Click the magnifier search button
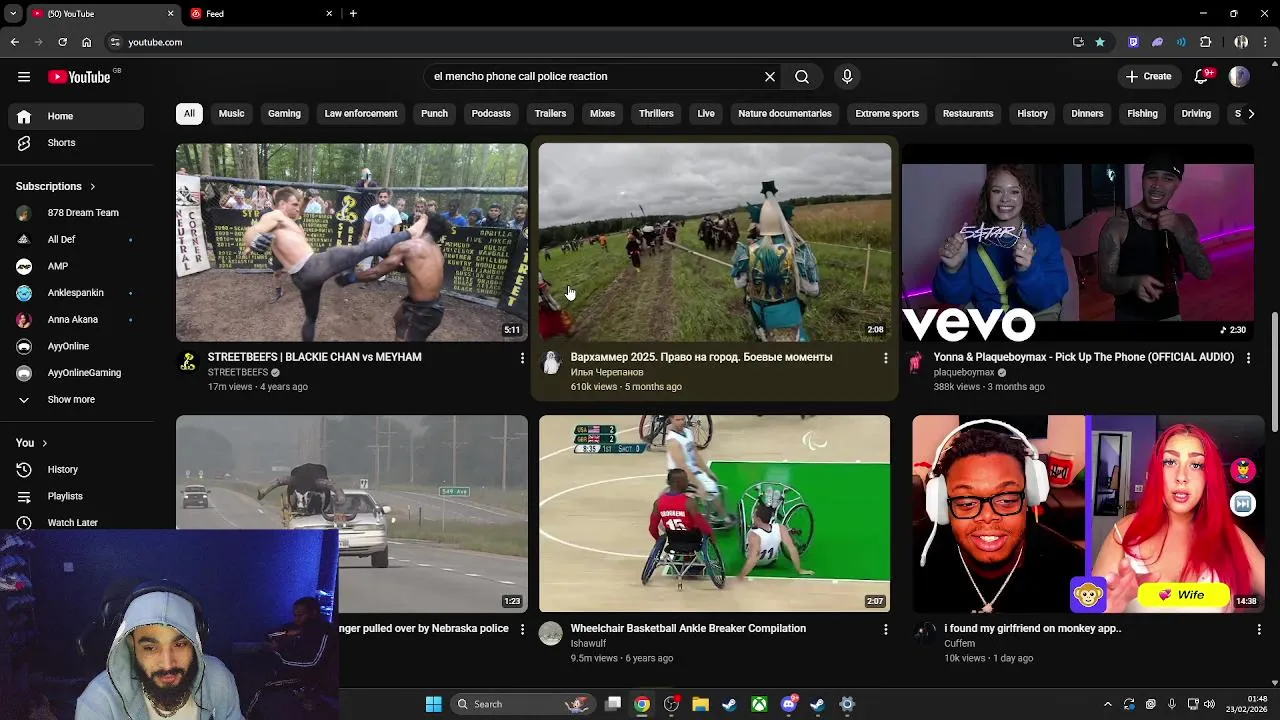Image resolution: width=1280 pixels, height=720 pixels. click(x=802, y=76)
